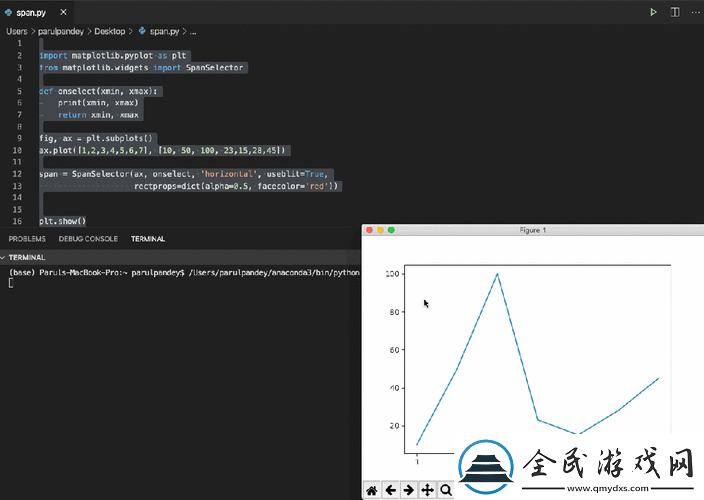Click the terminal cursor input area

(x=11, y=283)
